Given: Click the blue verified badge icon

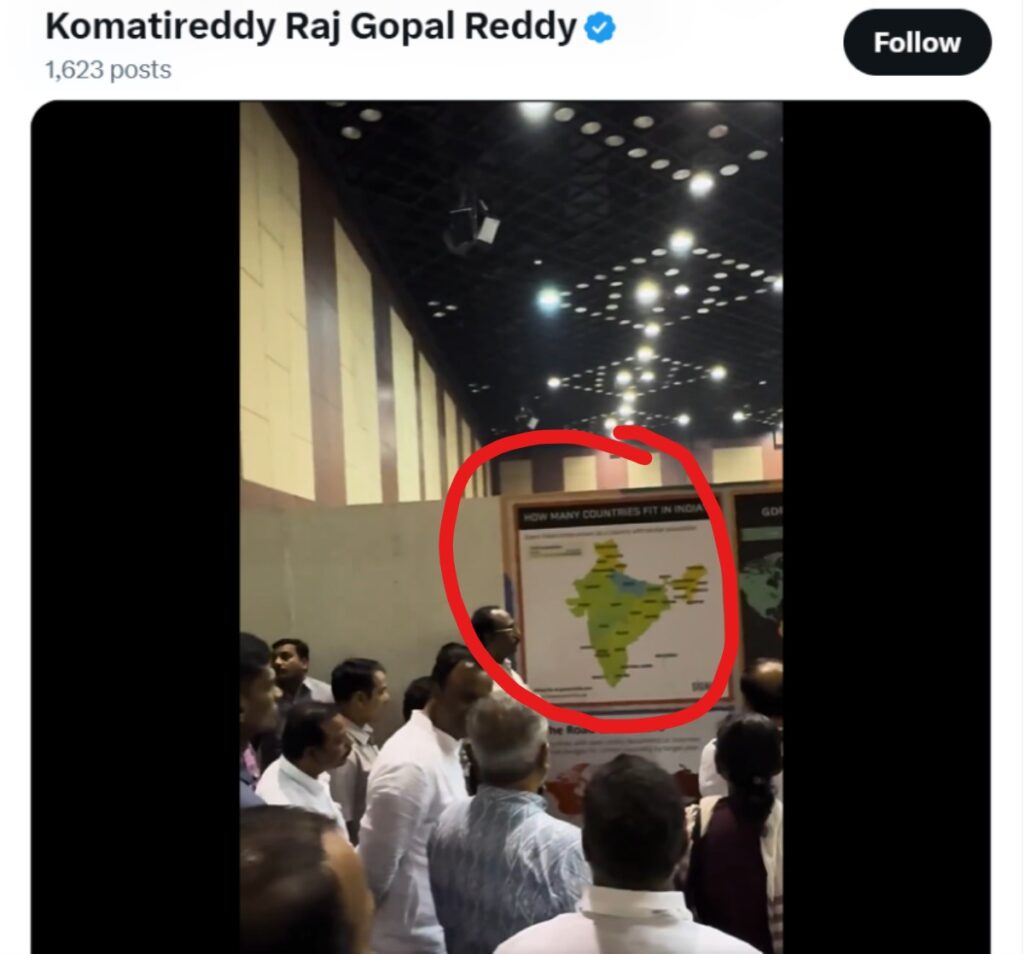Looking at the screenshot, I should coord(600,29).
